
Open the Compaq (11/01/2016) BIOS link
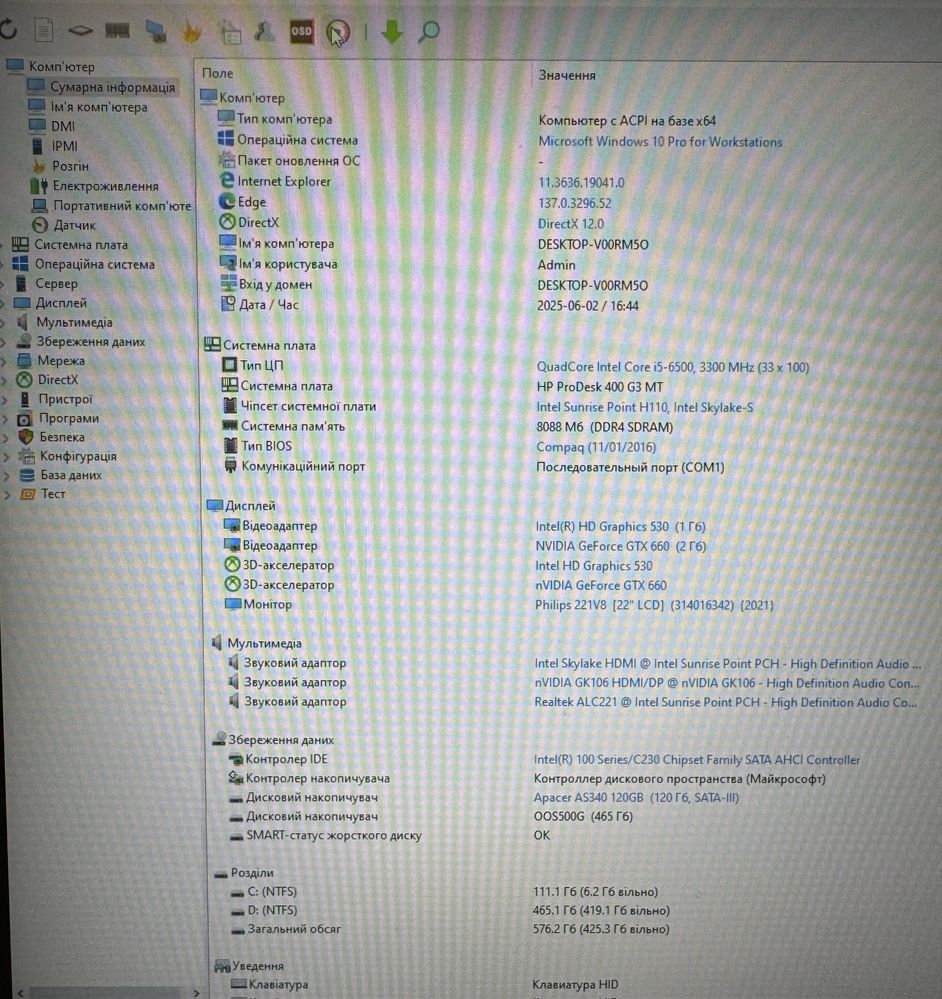(596, 447)
